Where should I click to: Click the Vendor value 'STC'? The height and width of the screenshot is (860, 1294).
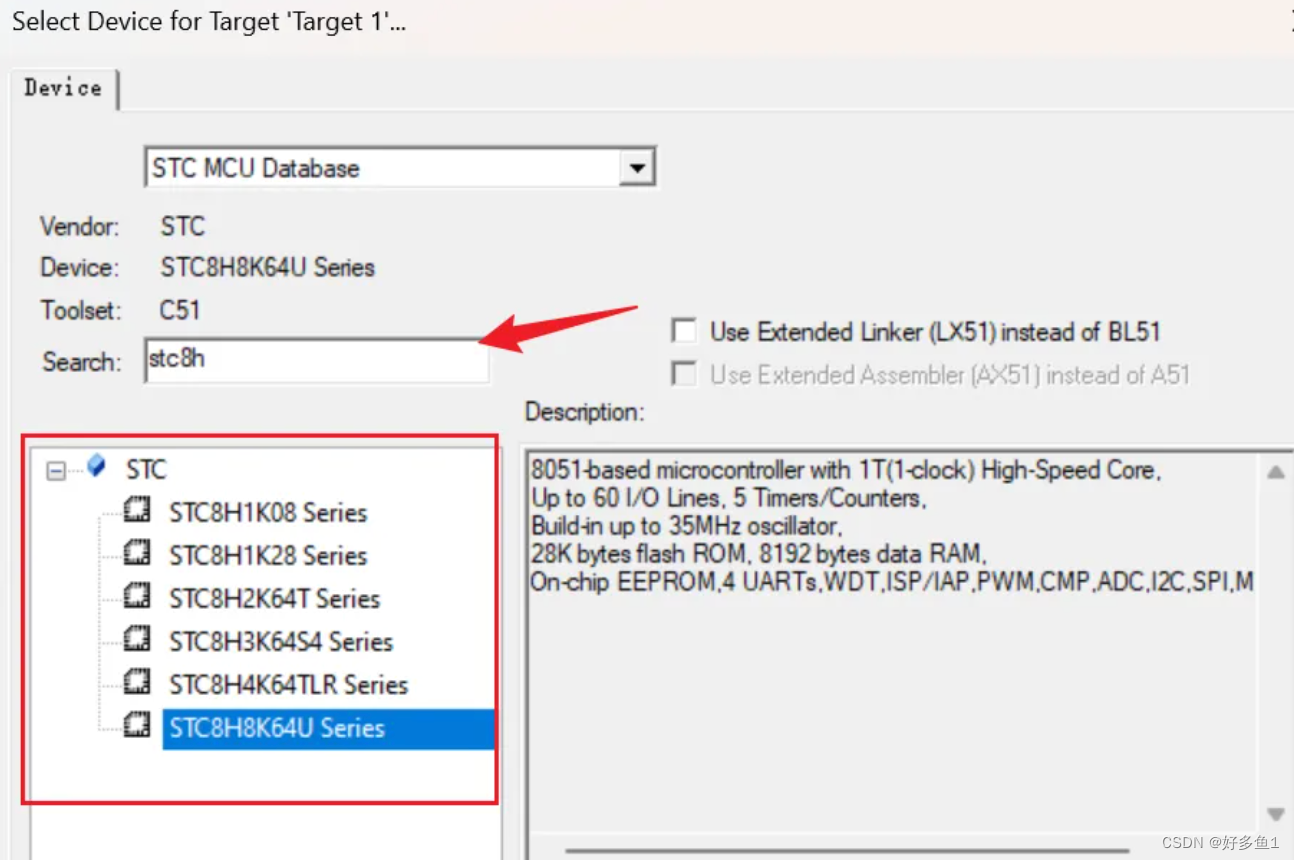click(x=182, y=226)
